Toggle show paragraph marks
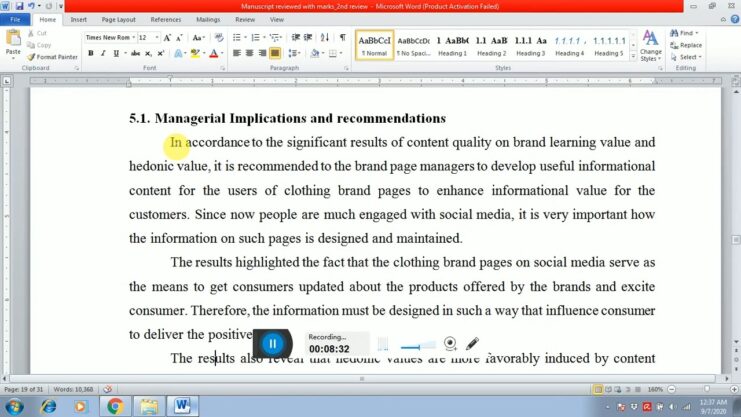741x417 pixels. click(x=343, y=37)
